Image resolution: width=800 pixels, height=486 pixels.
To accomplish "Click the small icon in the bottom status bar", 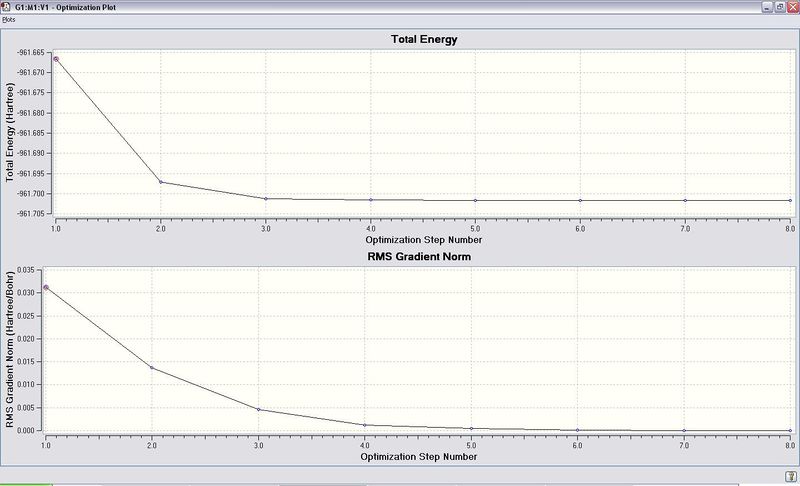I will click(790, 476).
